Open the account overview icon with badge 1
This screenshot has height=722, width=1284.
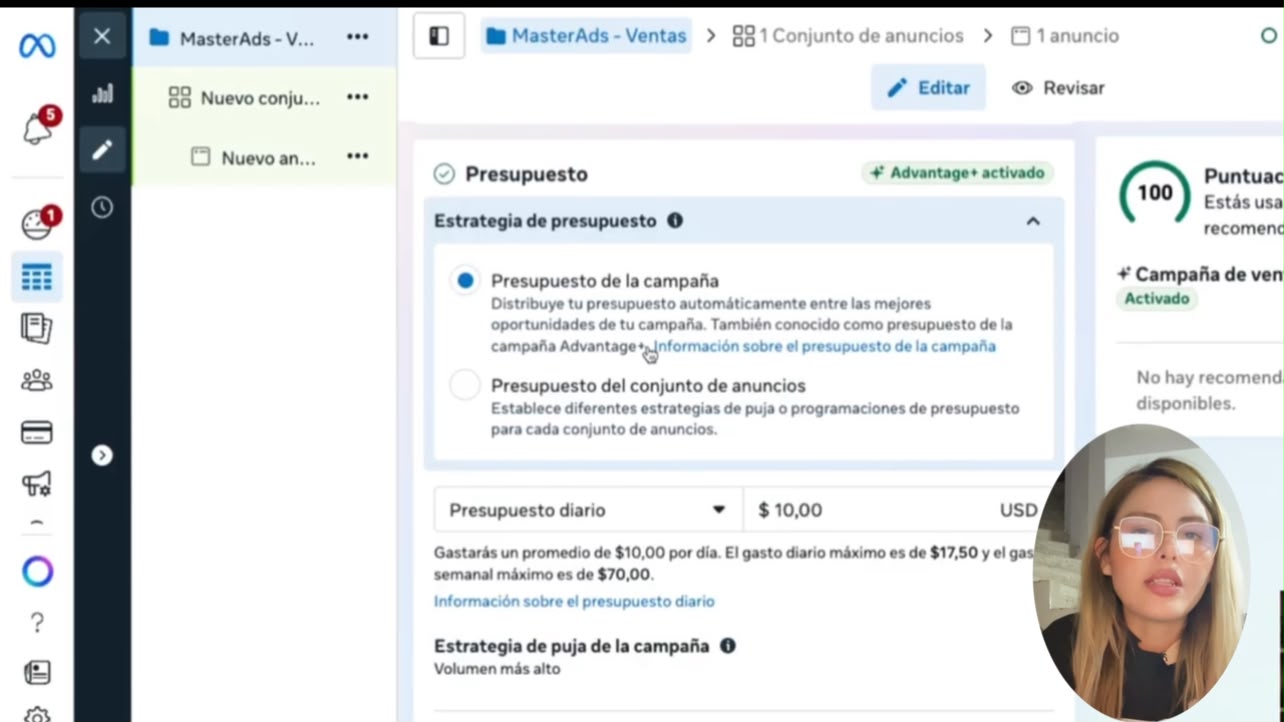[37, 225]
